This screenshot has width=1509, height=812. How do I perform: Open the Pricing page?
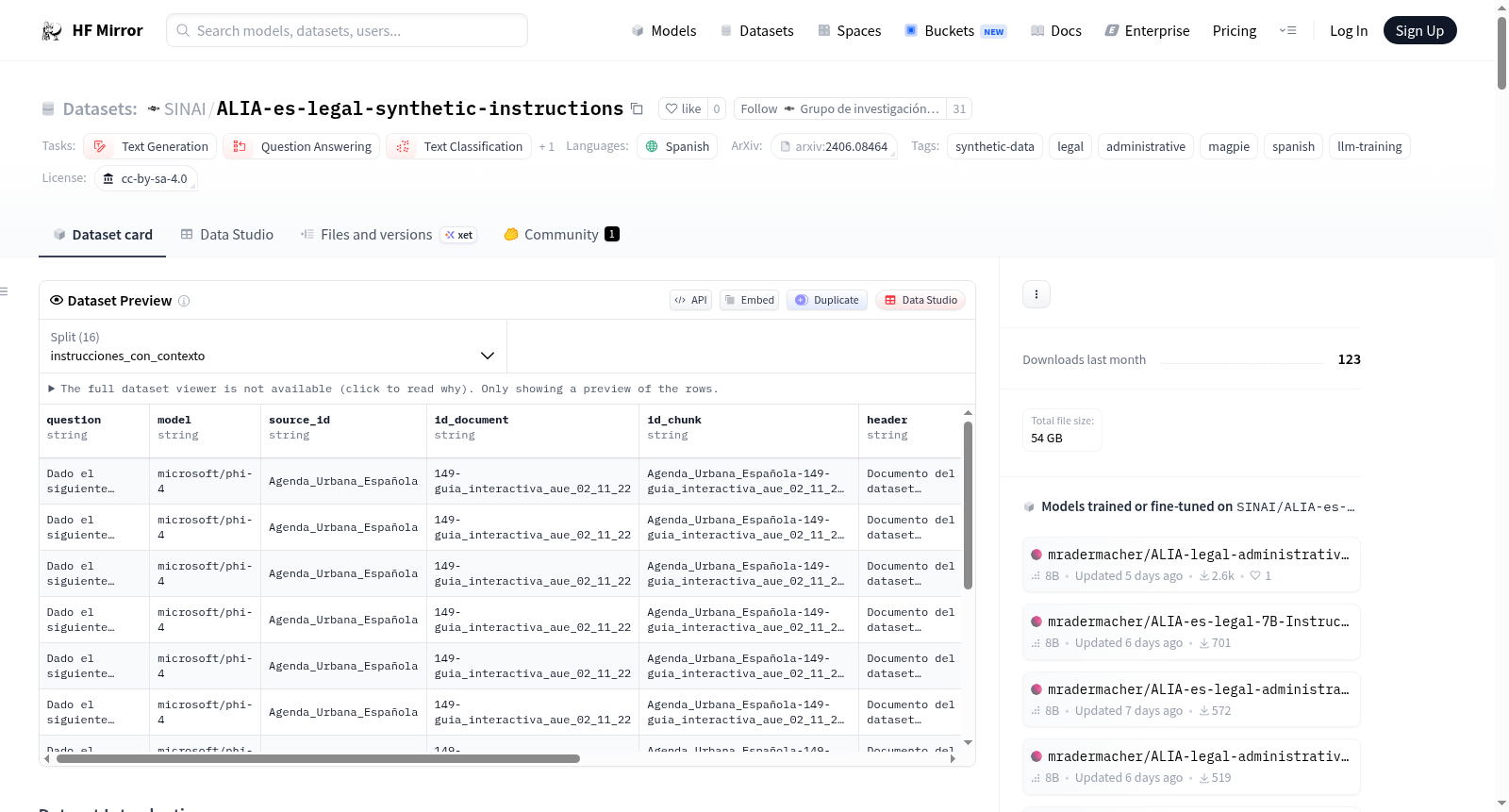tap(1235, 31)
